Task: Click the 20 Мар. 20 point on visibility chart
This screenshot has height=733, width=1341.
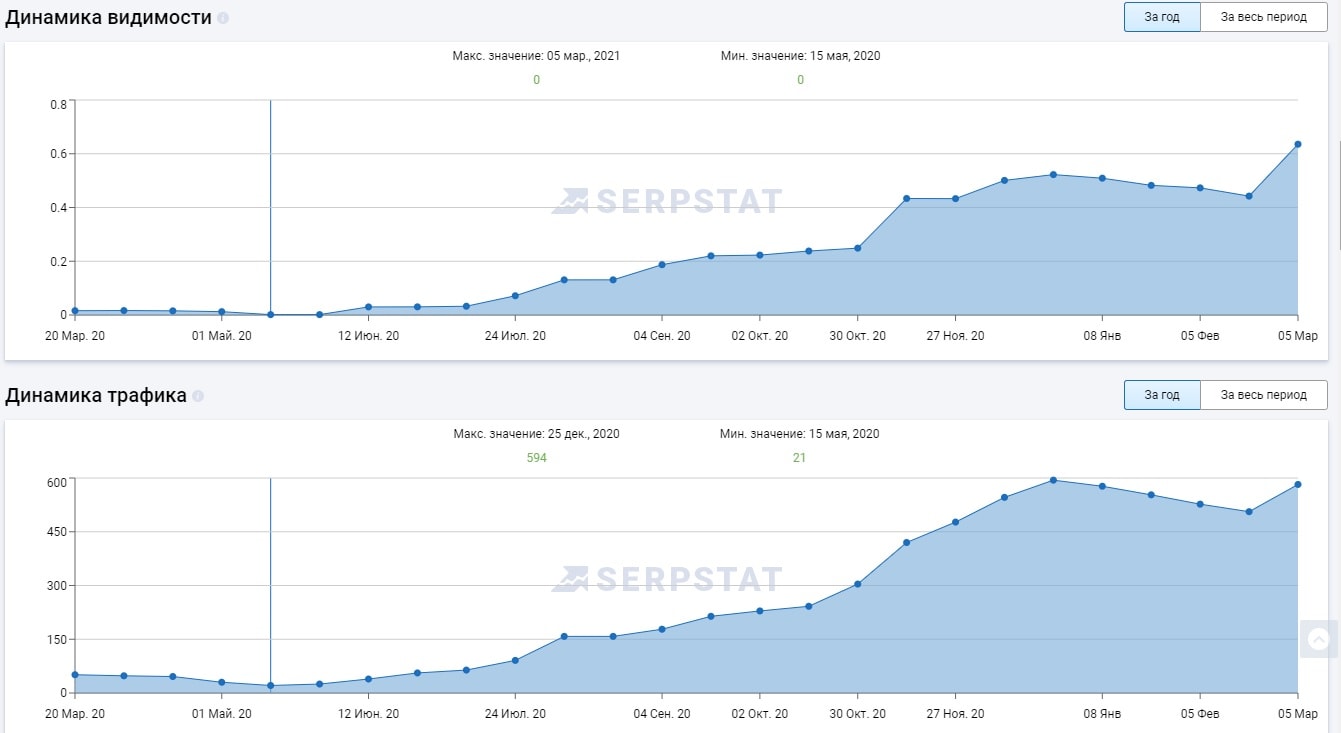Action: pyautogui.click(x=75, y=311)
